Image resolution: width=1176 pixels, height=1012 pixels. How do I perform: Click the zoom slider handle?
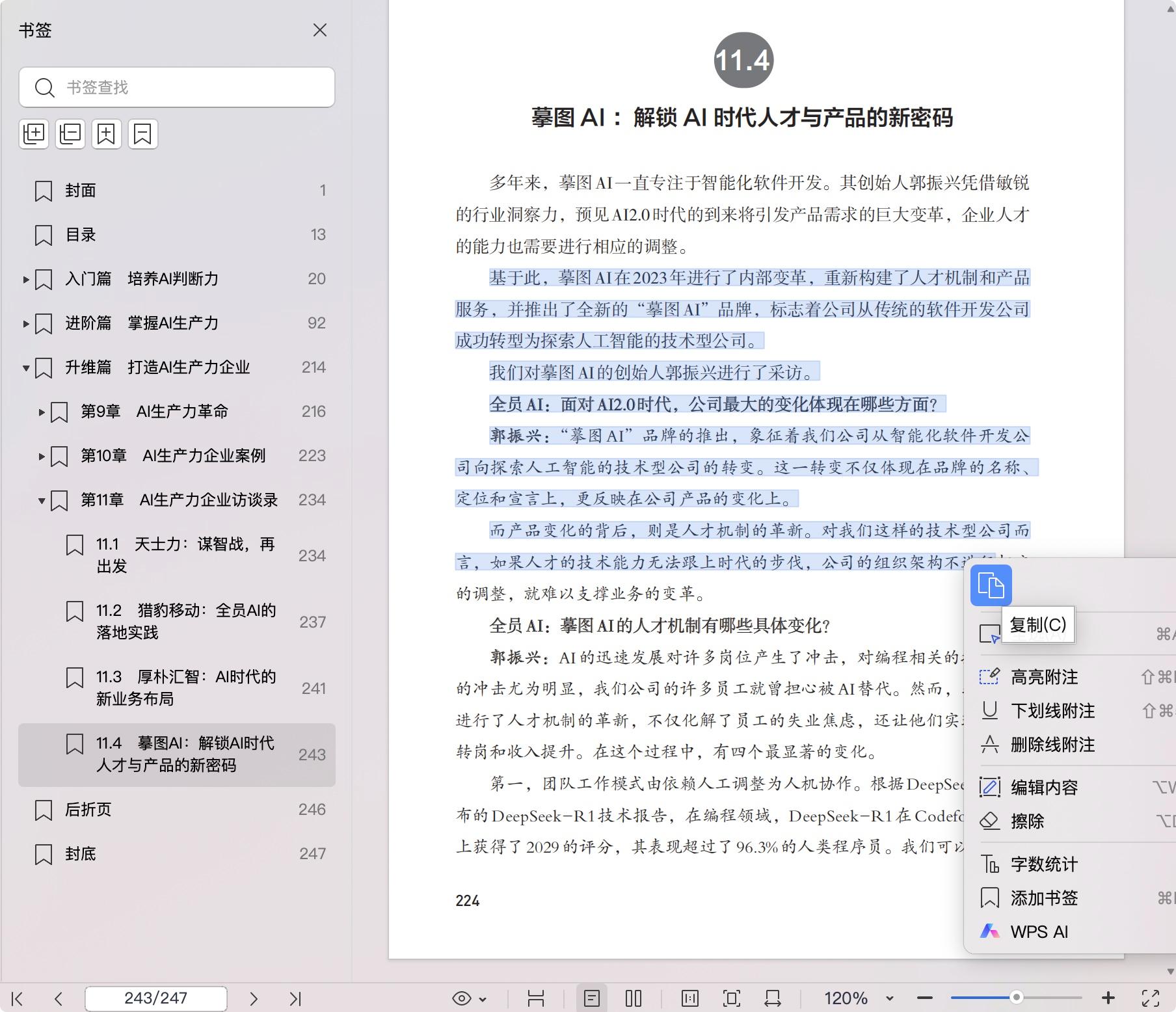(1016, 998)
